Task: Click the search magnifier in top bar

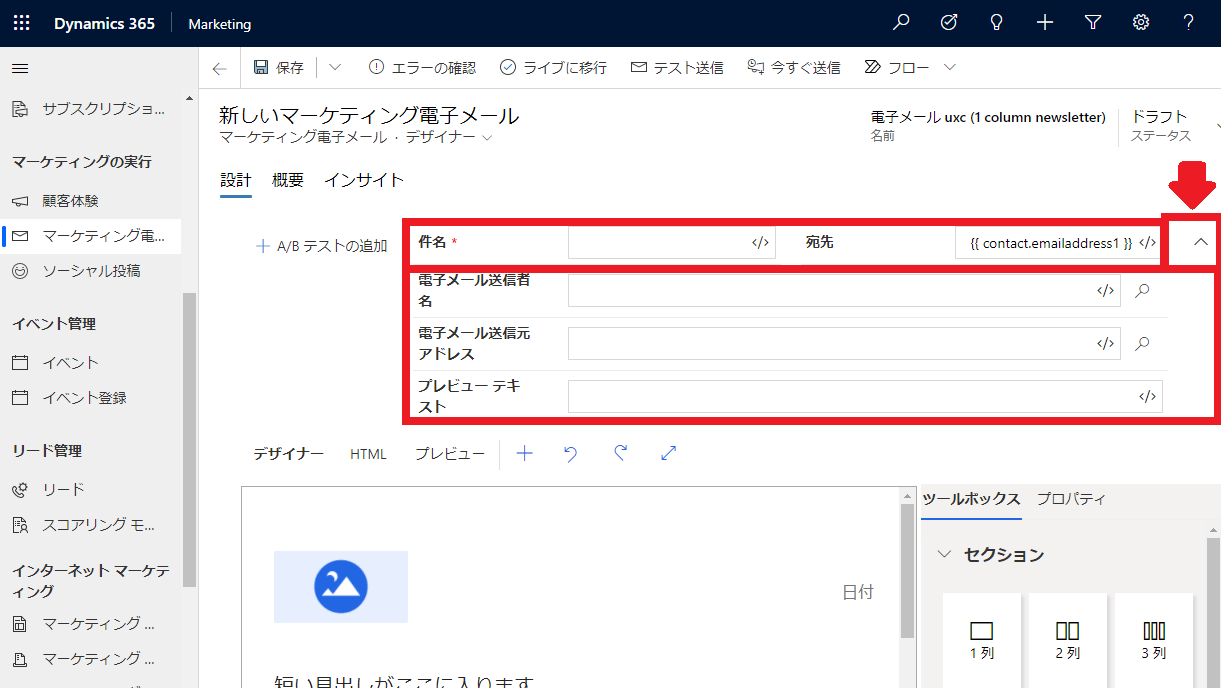Action: pos(901,23)
